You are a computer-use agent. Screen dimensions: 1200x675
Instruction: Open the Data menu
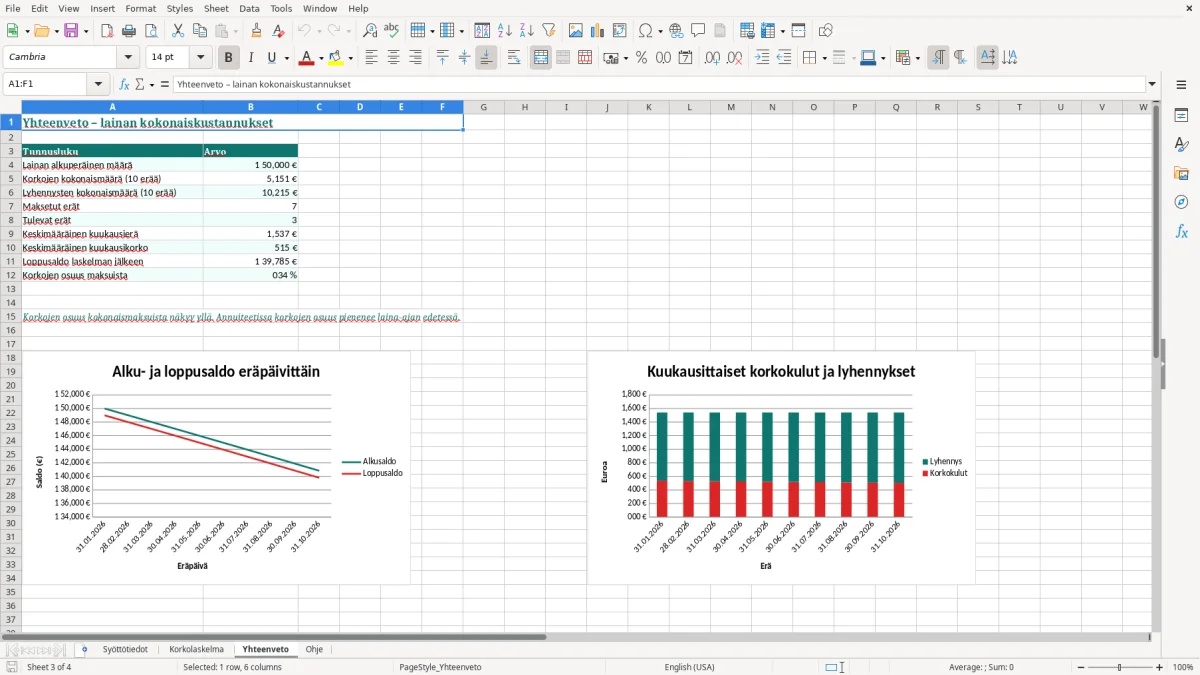[x=249, y=8]
